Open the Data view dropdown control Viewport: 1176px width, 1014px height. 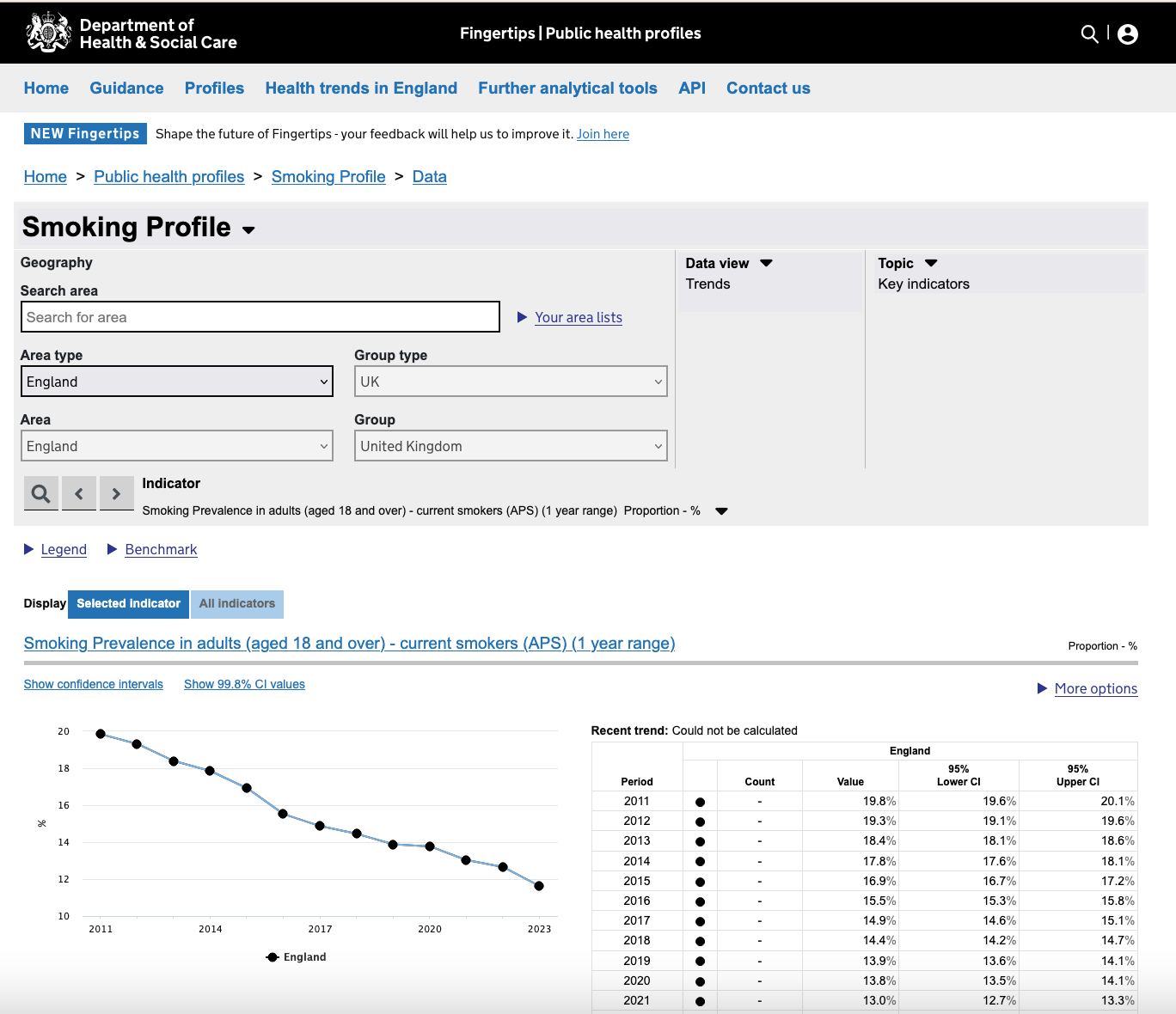[x=764, y=263]
